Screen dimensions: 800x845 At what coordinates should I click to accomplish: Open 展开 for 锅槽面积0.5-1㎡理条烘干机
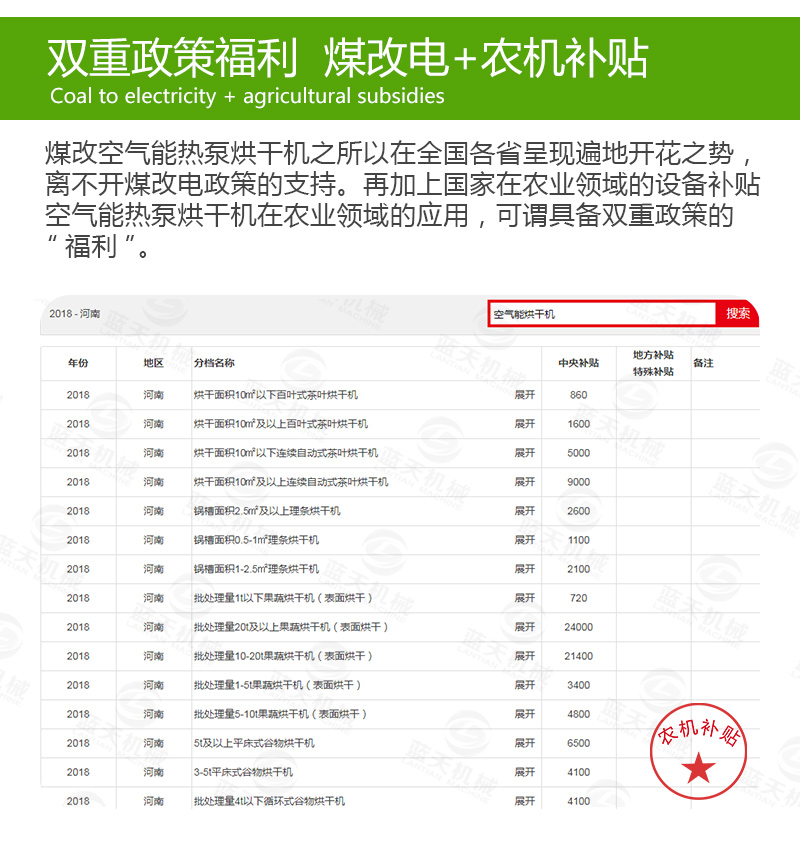coord(524,540)
